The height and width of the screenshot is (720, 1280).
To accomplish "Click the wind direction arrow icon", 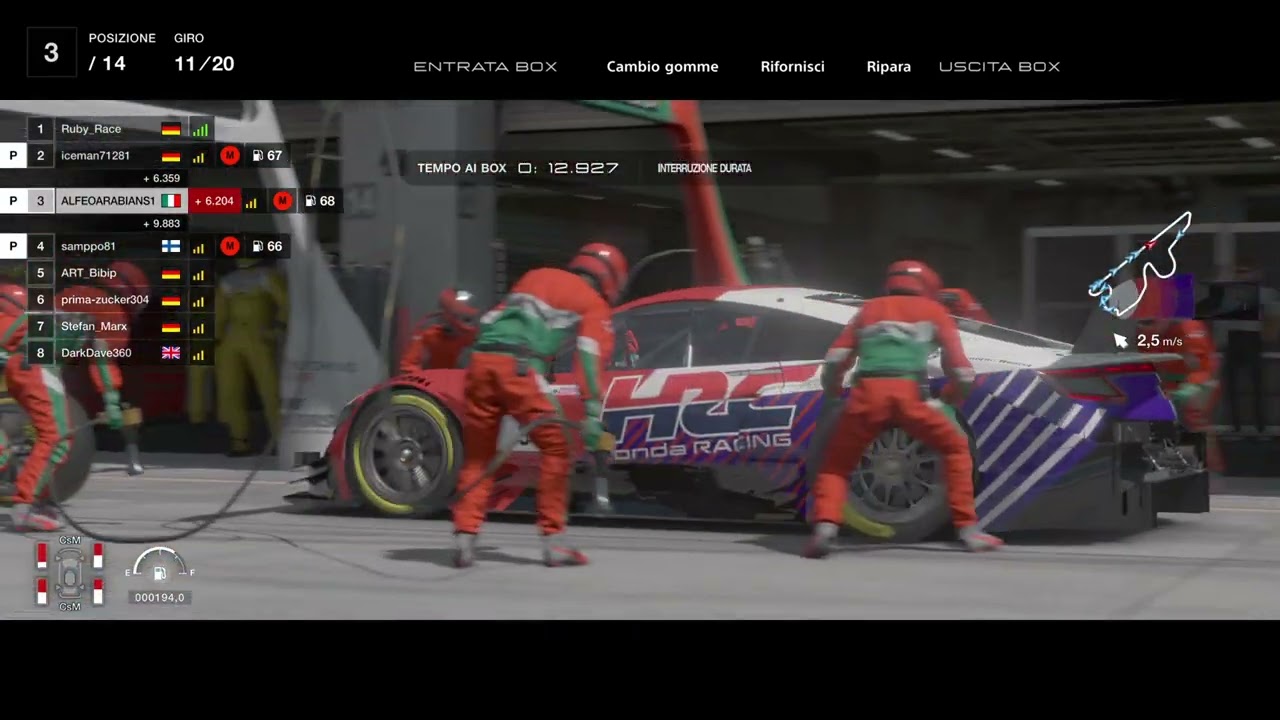I will [1121, 341].
